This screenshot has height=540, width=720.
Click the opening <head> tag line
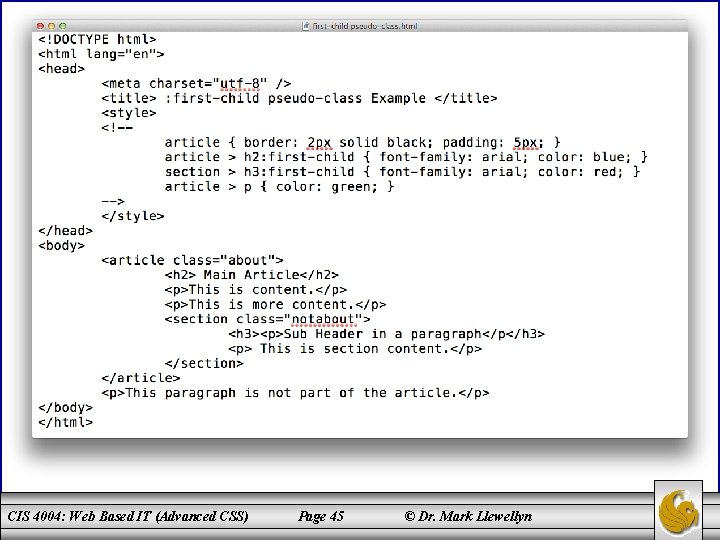pos(62,69)
